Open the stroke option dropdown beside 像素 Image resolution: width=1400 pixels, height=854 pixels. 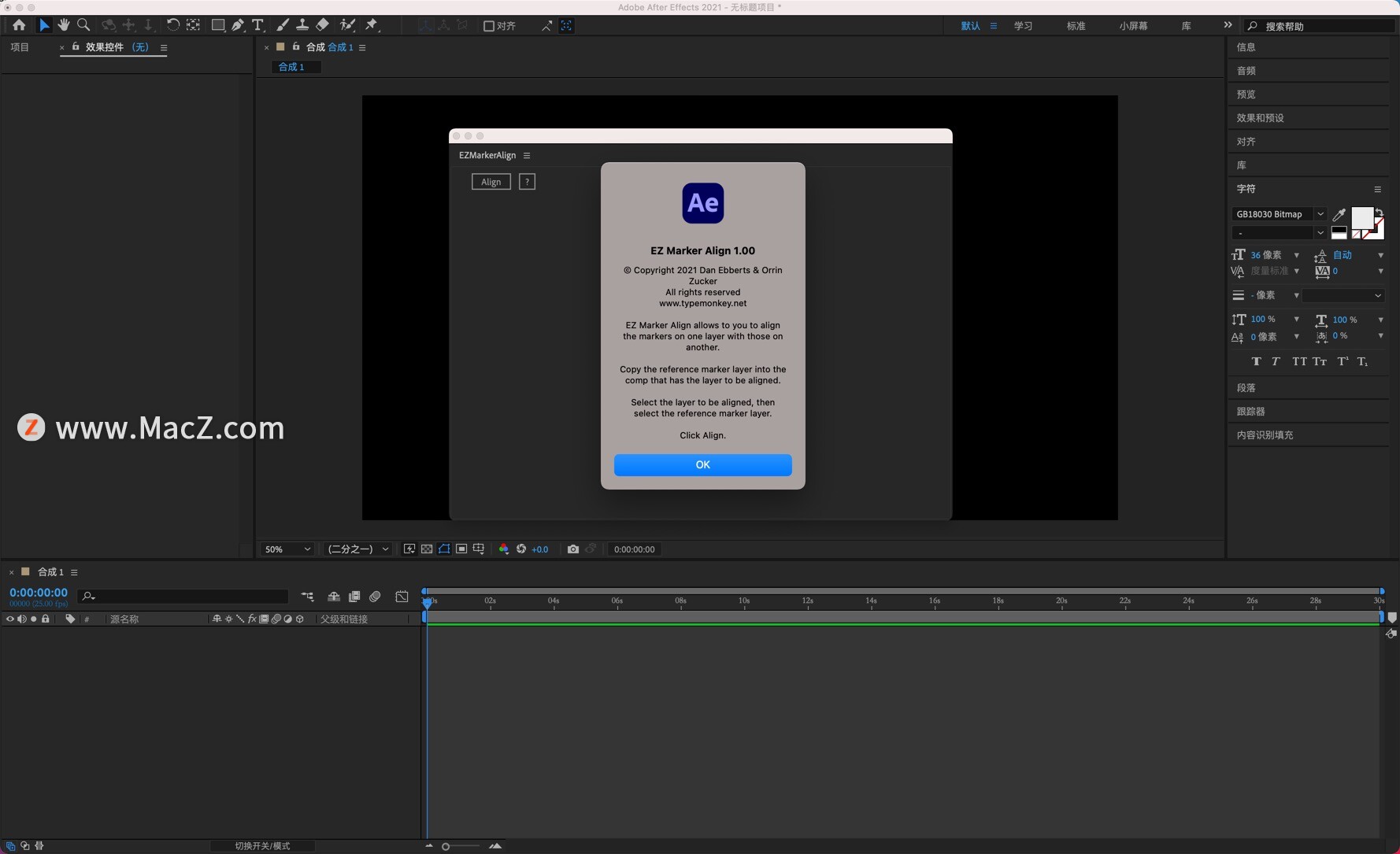coord(1343,295)
